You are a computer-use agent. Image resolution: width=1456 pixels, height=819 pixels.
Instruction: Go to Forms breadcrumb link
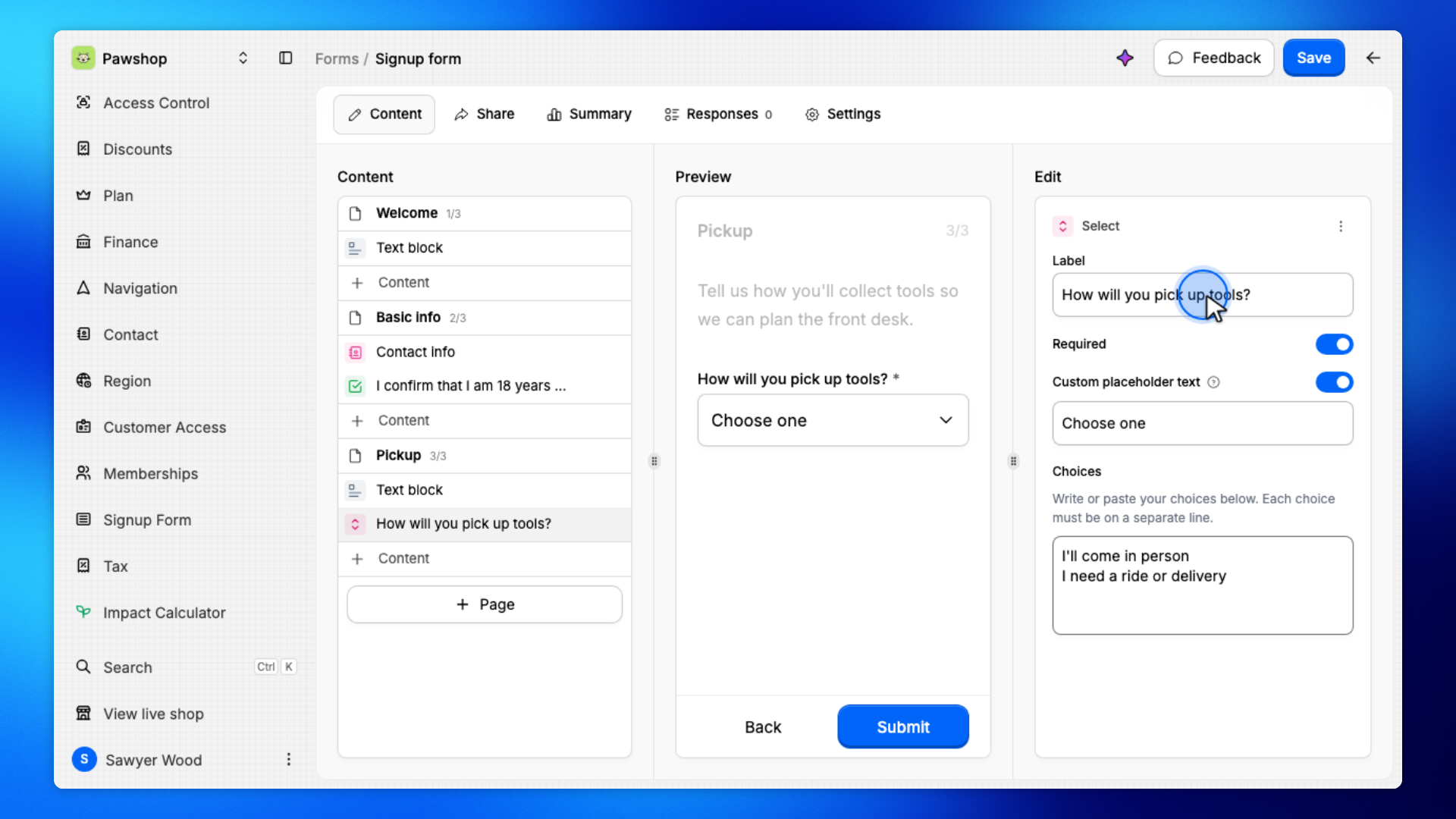click(337, 58)
